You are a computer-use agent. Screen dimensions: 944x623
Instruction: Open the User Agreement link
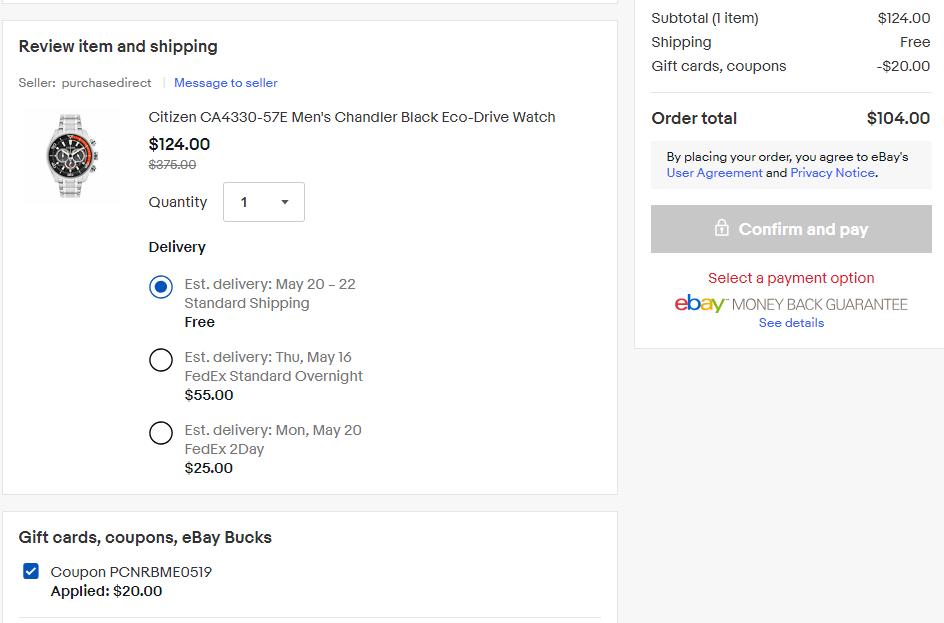pos(714,173)
